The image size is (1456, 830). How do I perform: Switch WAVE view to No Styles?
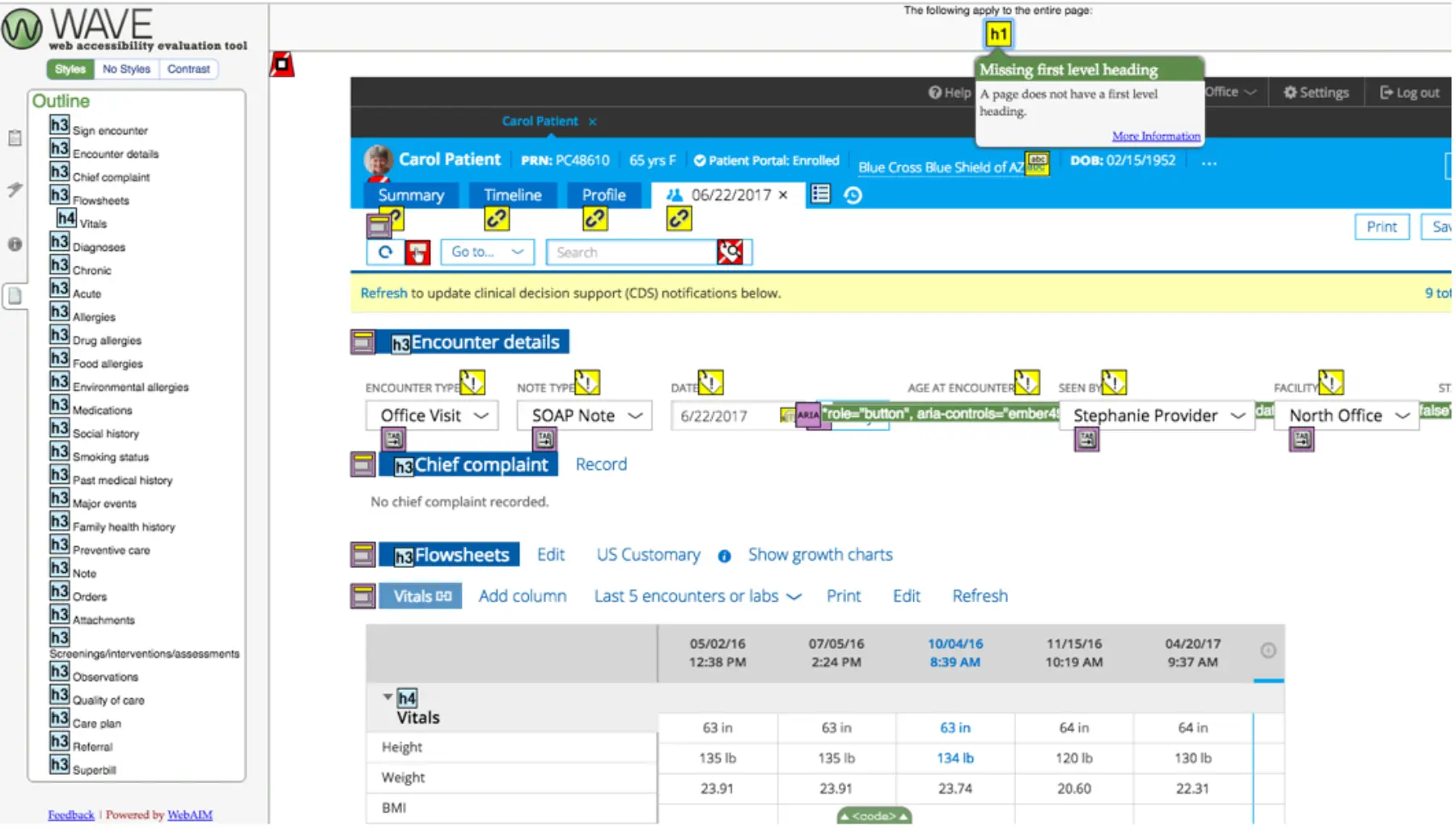tap(126, 70)
